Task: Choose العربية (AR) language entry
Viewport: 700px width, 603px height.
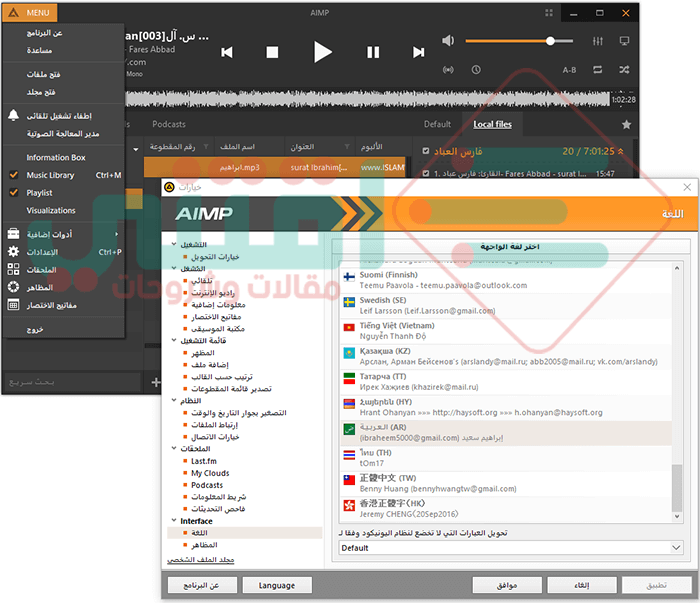Action: 506,432
